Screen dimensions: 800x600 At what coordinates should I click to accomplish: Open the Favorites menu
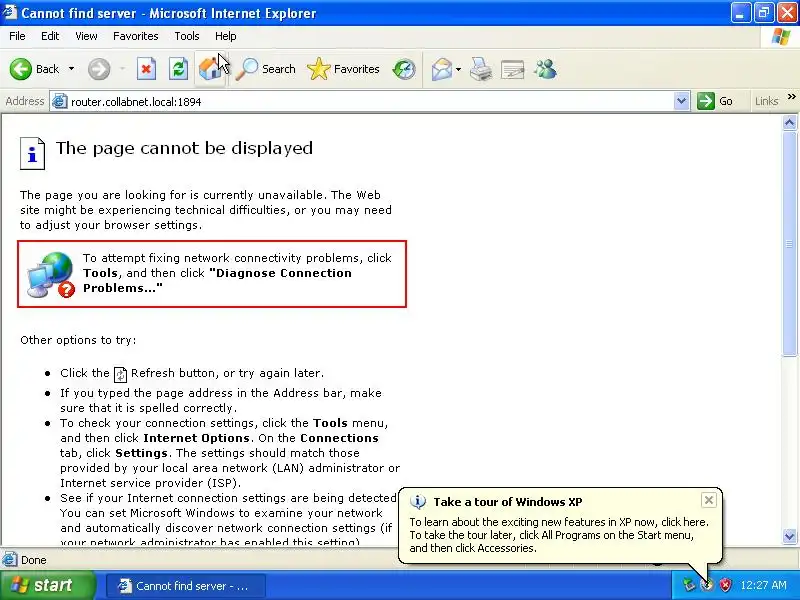pos(136,36)
